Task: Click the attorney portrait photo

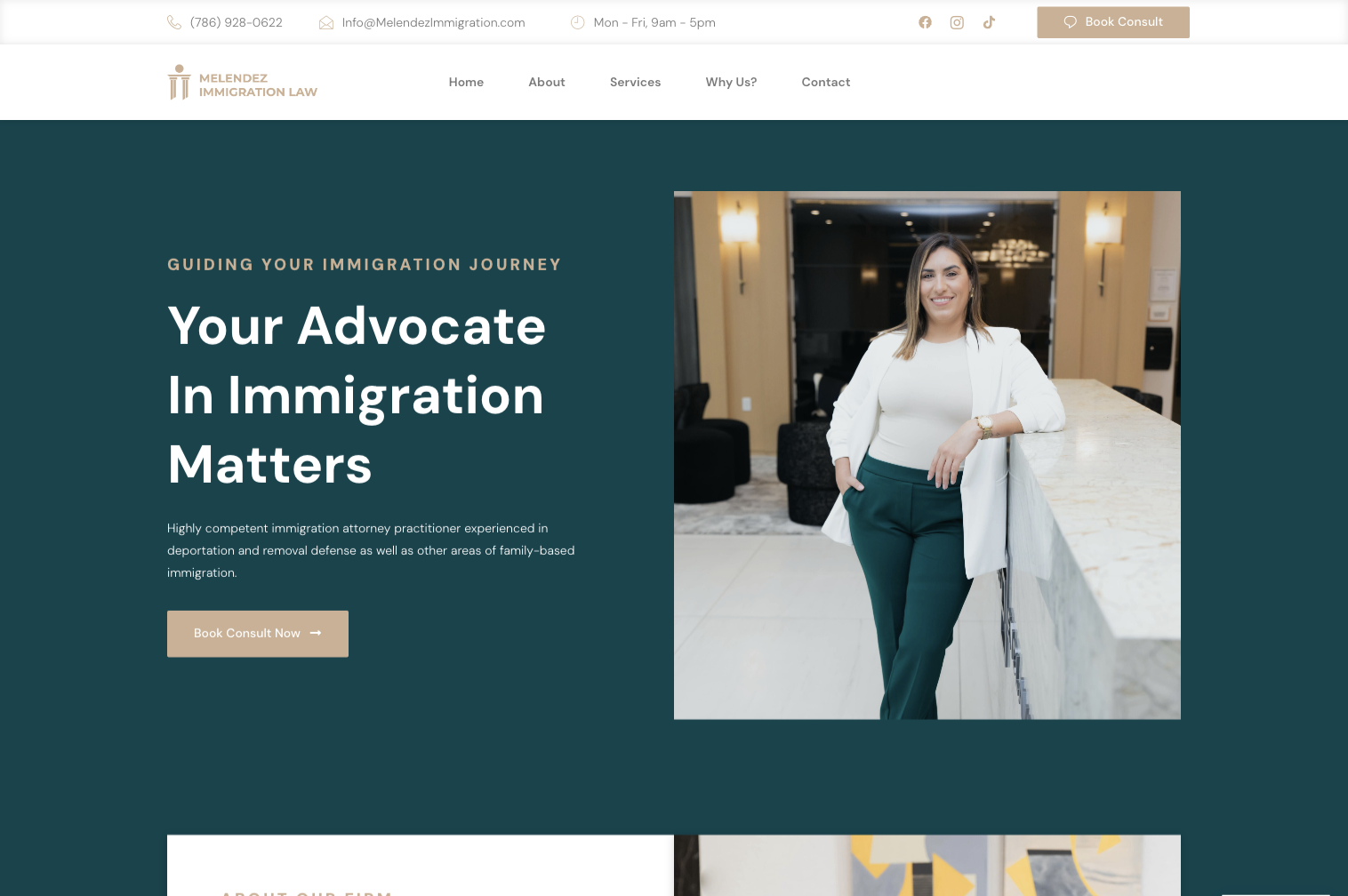Action: 927,455
